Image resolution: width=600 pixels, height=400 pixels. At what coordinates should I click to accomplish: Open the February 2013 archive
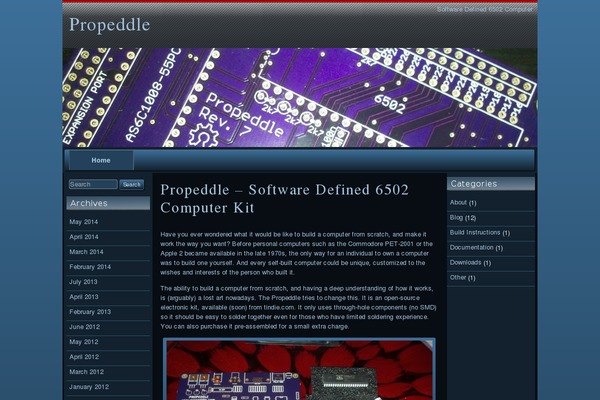(x=90, y=312)
